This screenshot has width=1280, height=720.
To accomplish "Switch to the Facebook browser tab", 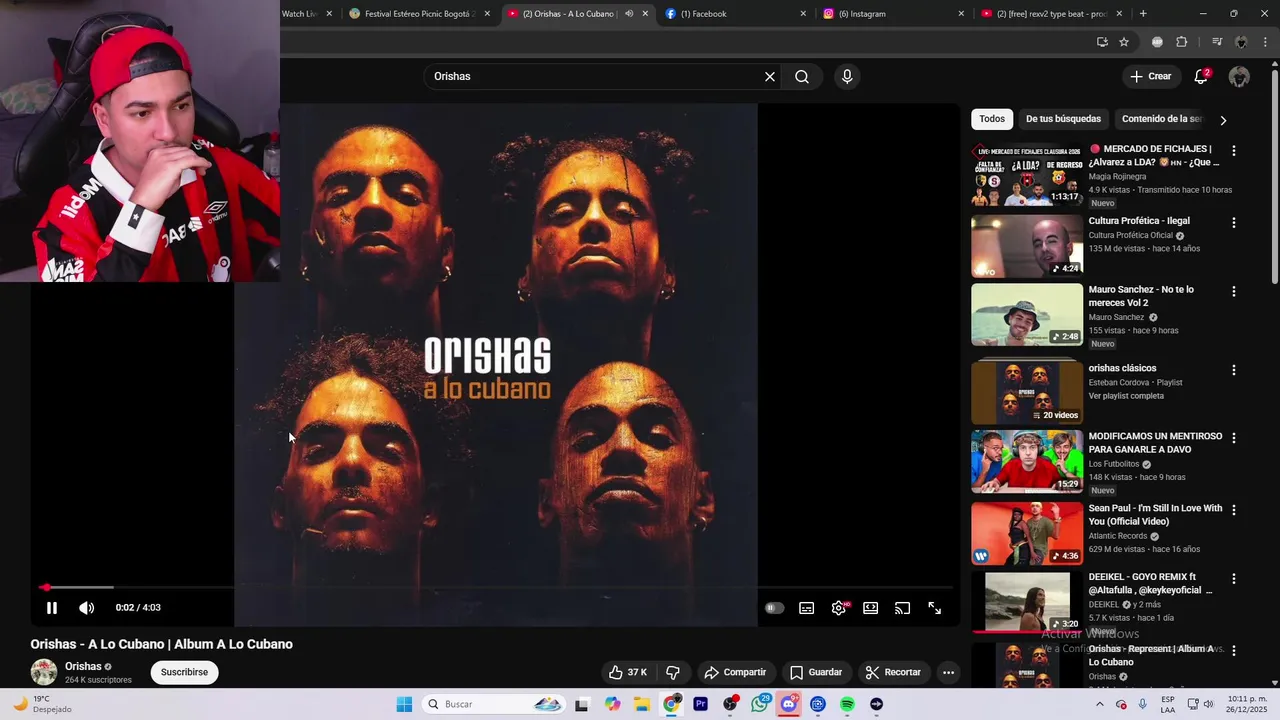I will 735,14.
